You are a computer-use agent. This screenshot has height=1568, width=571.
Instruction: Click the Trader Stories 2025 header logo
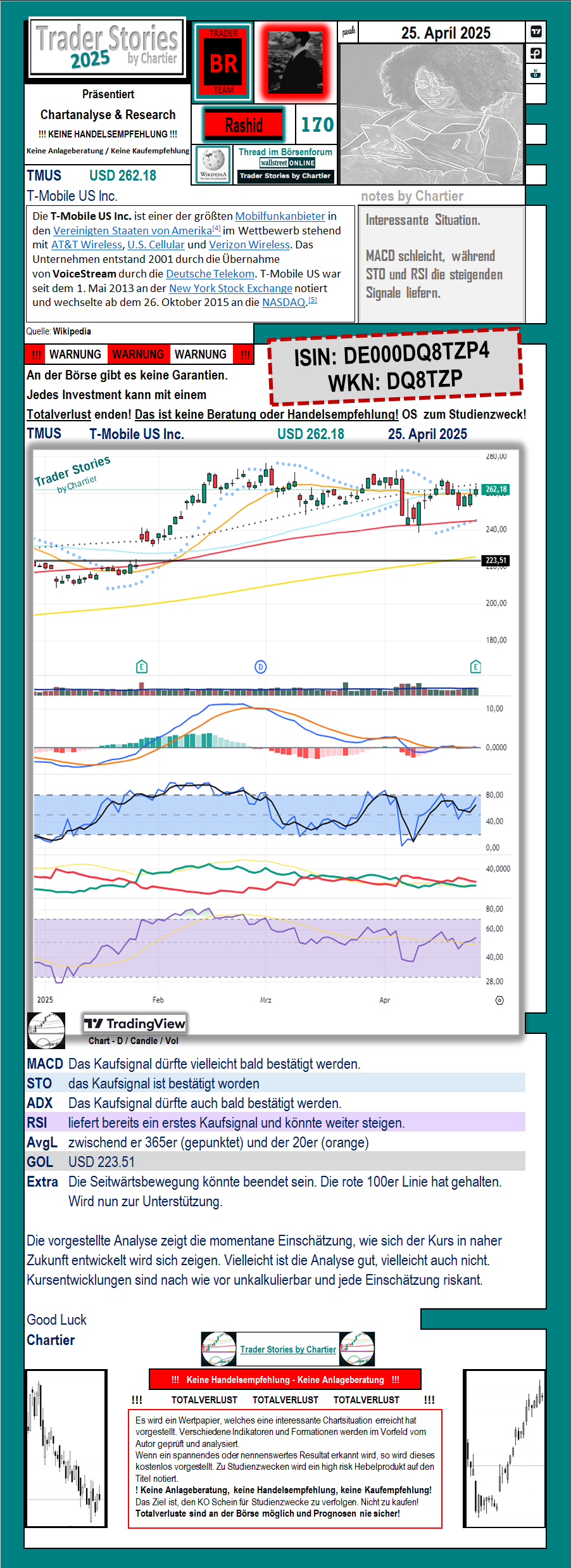(108, 48)
